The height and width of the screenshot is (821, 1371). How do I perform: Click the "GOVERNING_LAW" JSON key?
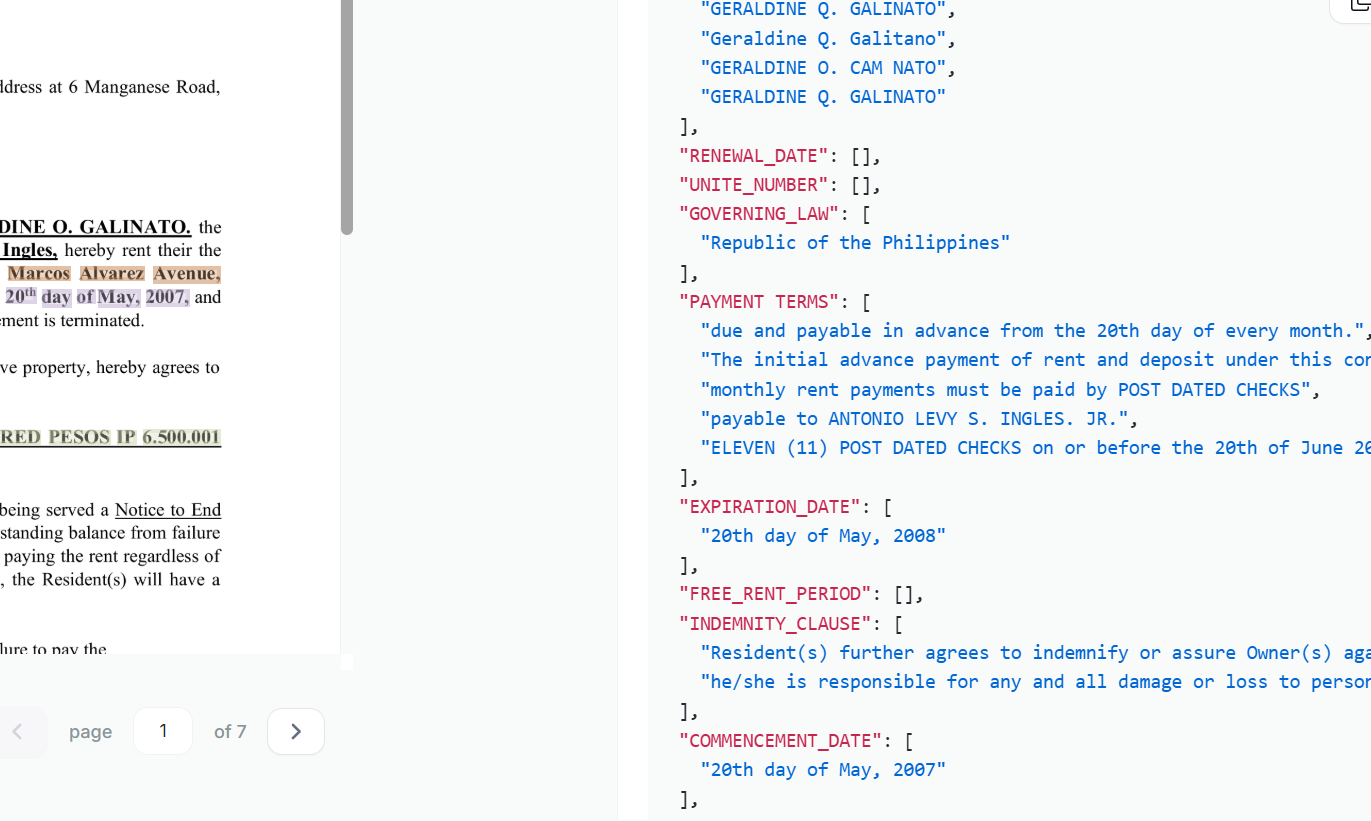[758, 214]
